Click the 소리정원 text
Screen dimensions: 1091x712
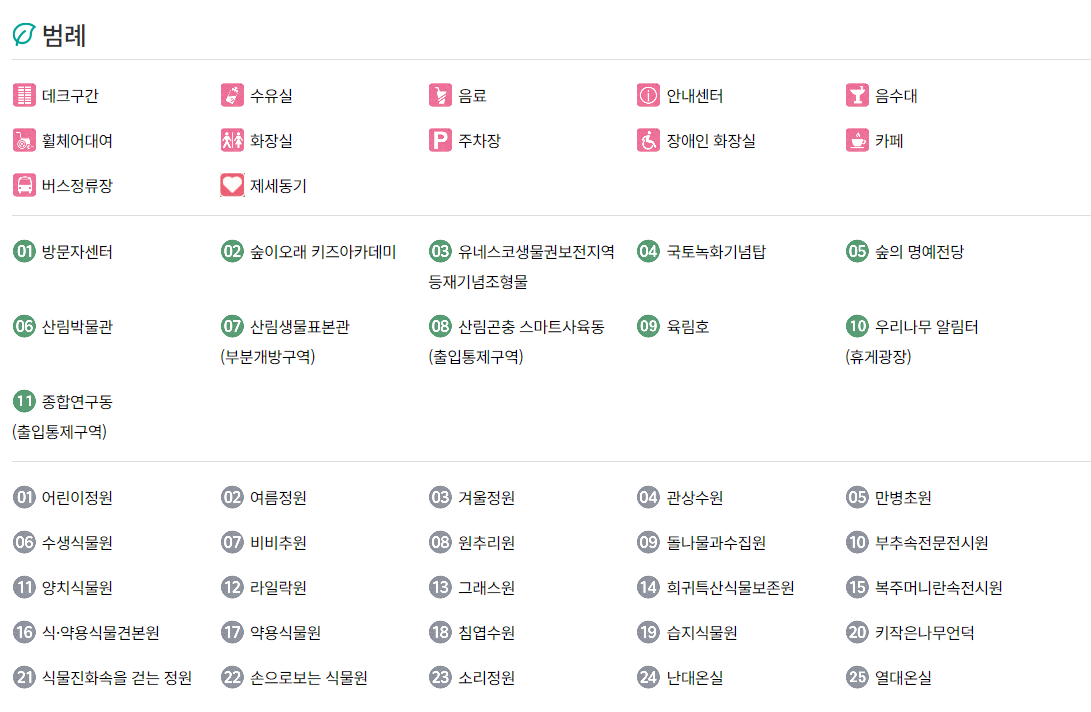486,677
